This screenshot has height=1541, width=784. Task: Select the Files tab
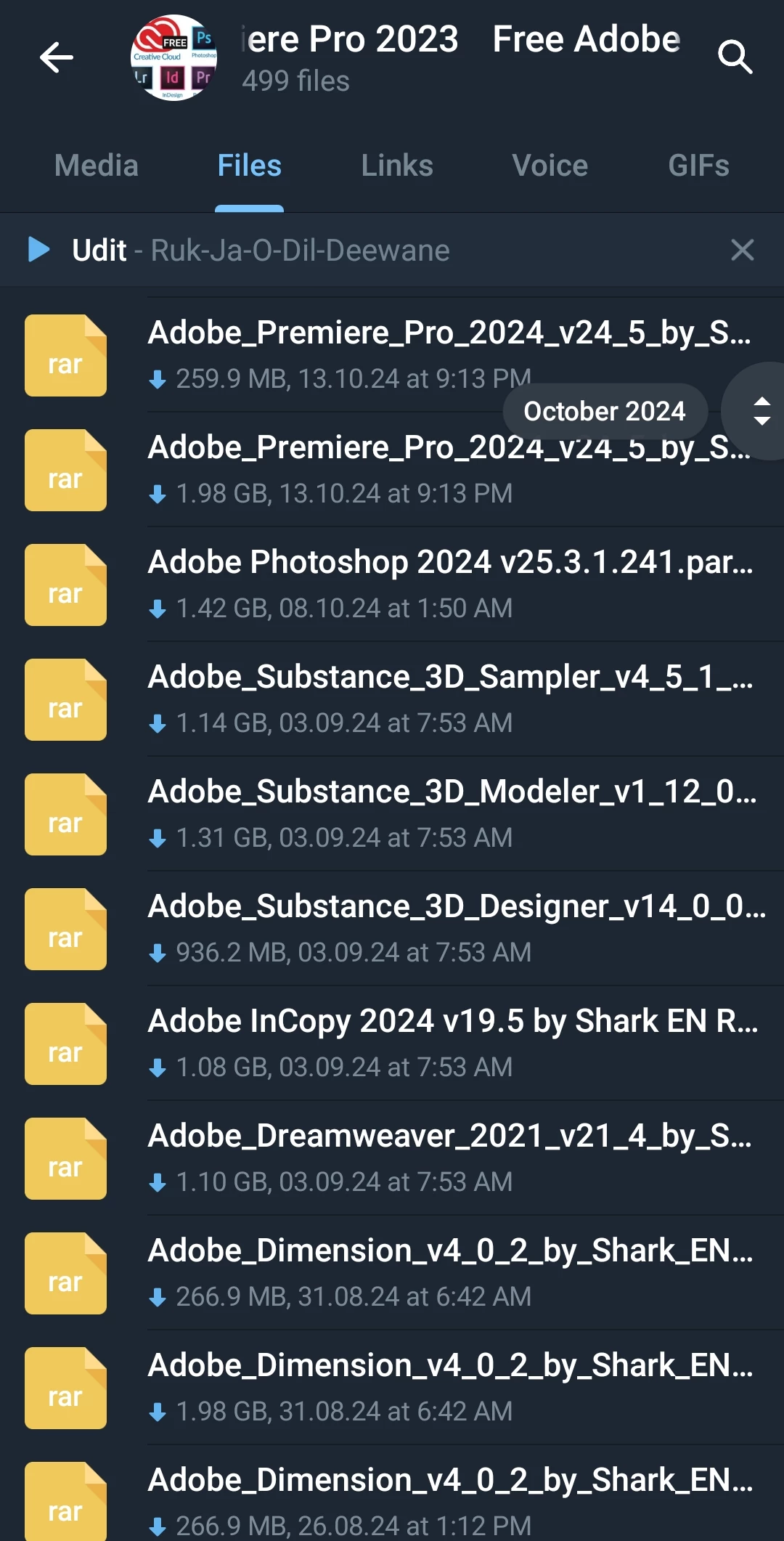[250, 166]
